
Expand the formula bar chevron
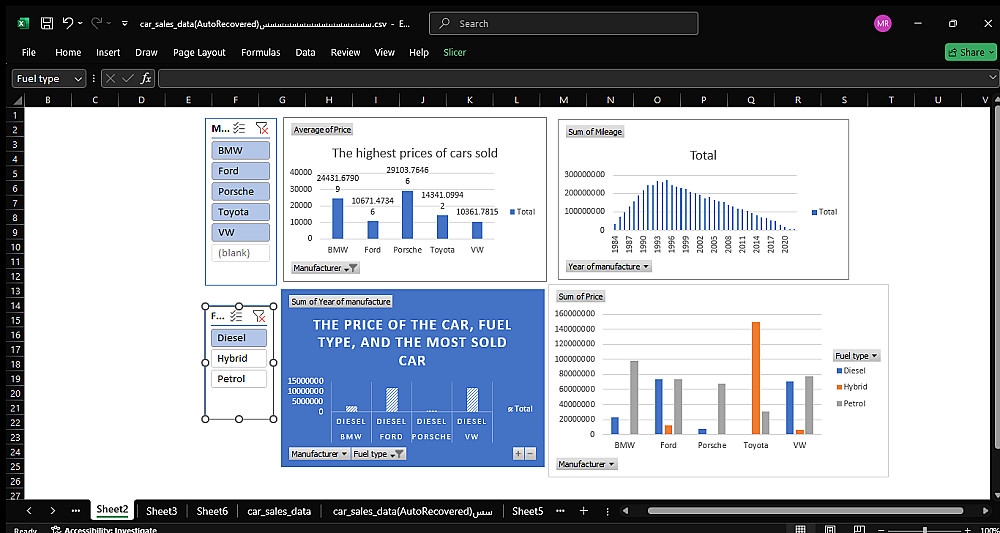pyautogui.click(x=992, y=78)
